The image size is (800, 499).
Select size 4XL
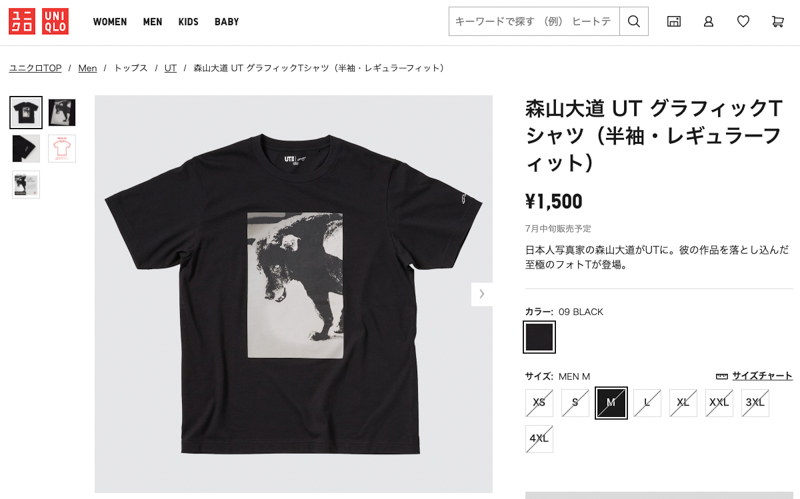pyautogui.click(x=539, y=438)
